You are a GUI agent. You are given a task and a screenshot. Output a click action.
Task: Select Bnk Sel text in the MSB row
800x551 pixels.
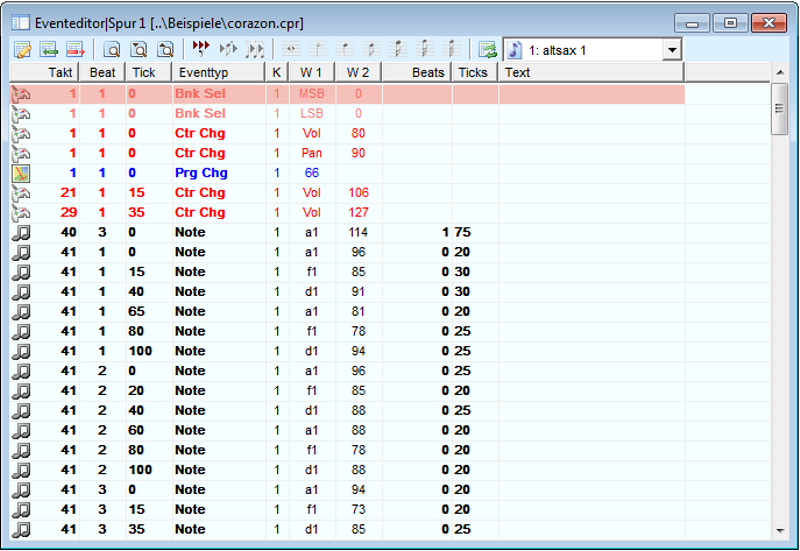(200, 94)
